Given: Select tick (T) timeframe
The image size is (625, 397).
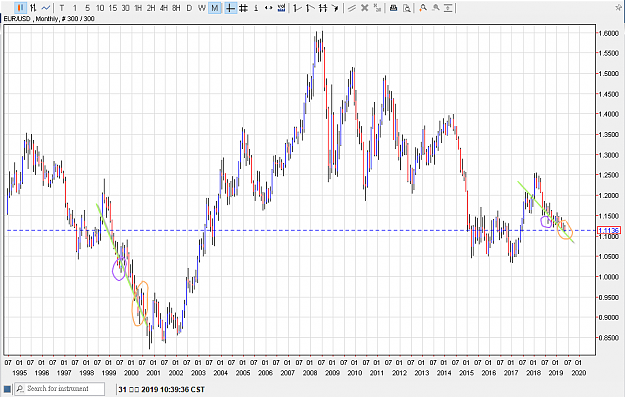Looking at the screenshot, I should (x=62, y=8).
